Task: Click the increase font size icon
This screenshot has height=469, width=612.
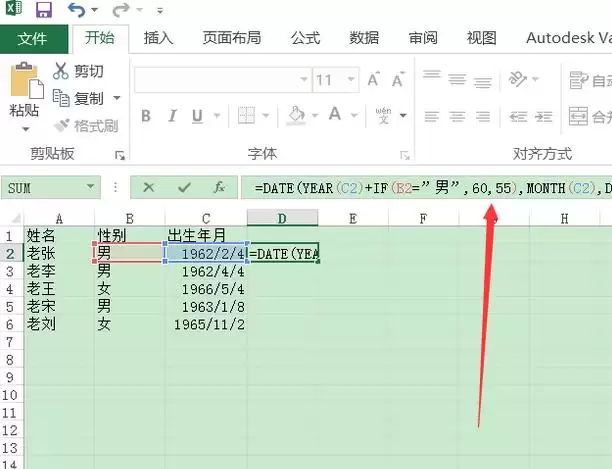Action: [374, 80]
